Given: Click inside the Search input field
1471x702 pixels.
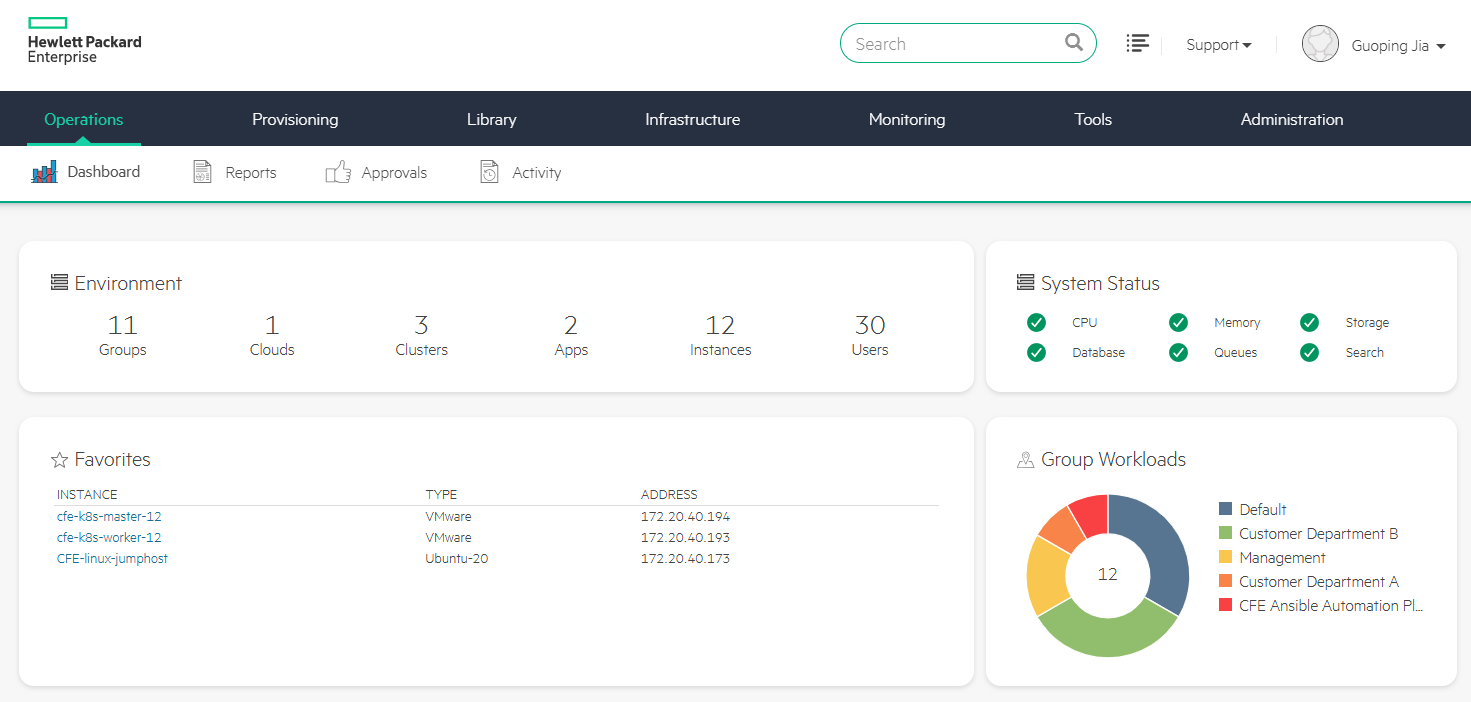Looking at the screenshot, I should 950,43.
